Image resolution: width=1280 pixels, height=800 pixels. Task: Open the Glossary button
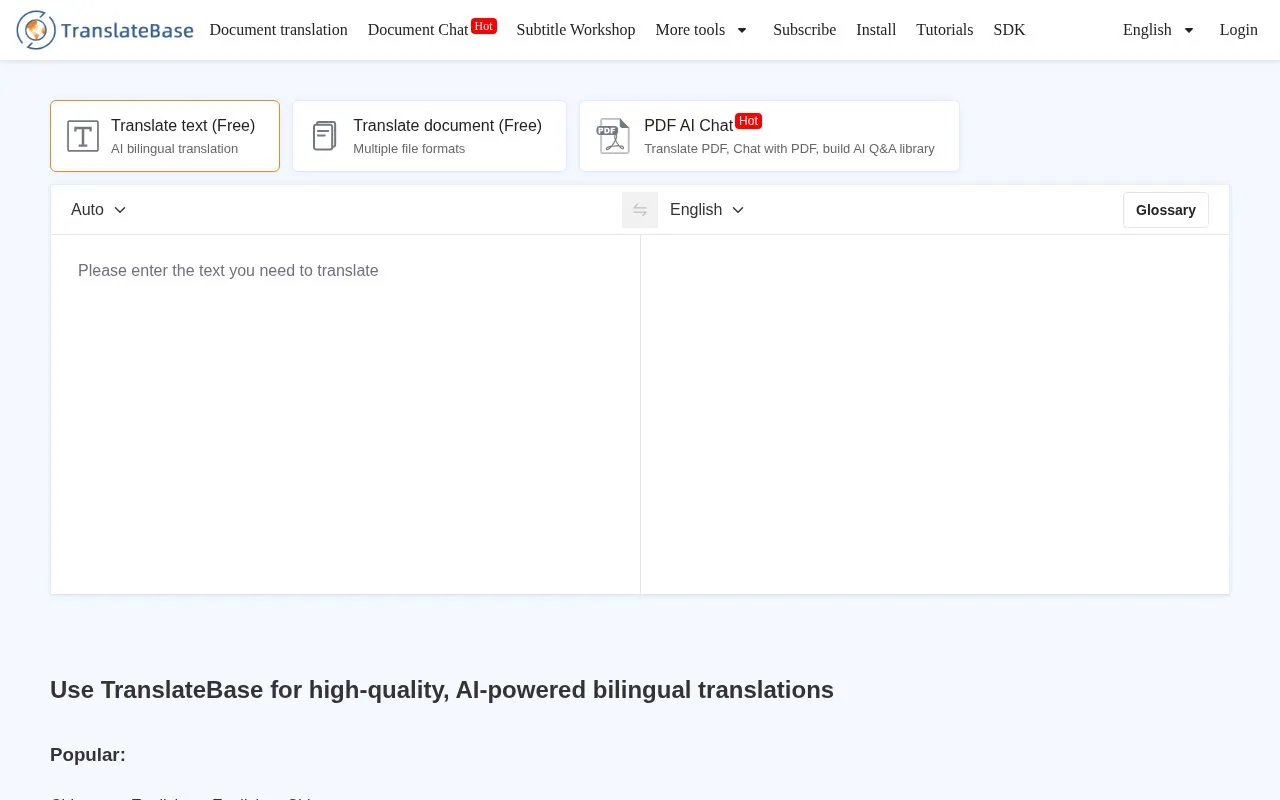pyautogui.click(x=1166, y=210)
